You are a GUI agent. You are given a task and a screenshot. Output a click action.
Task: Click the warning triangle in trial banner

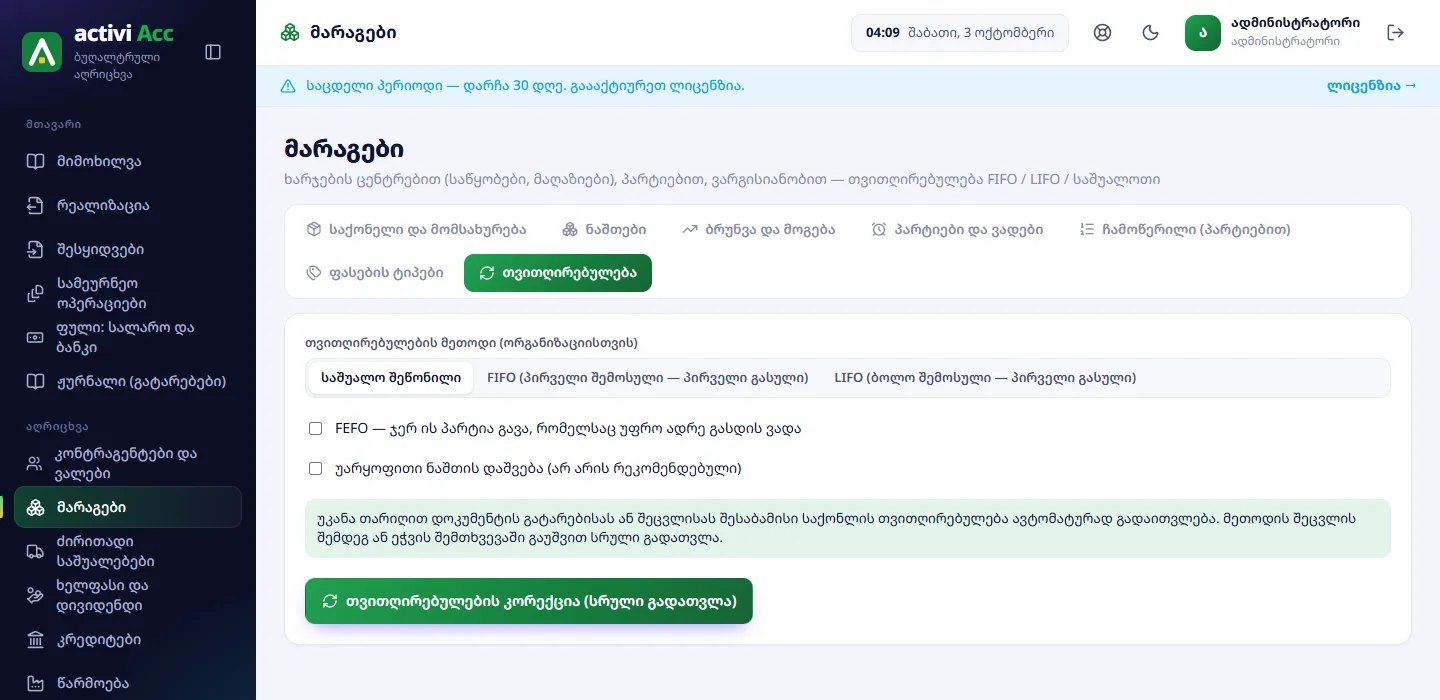click(x=288, y=86)
